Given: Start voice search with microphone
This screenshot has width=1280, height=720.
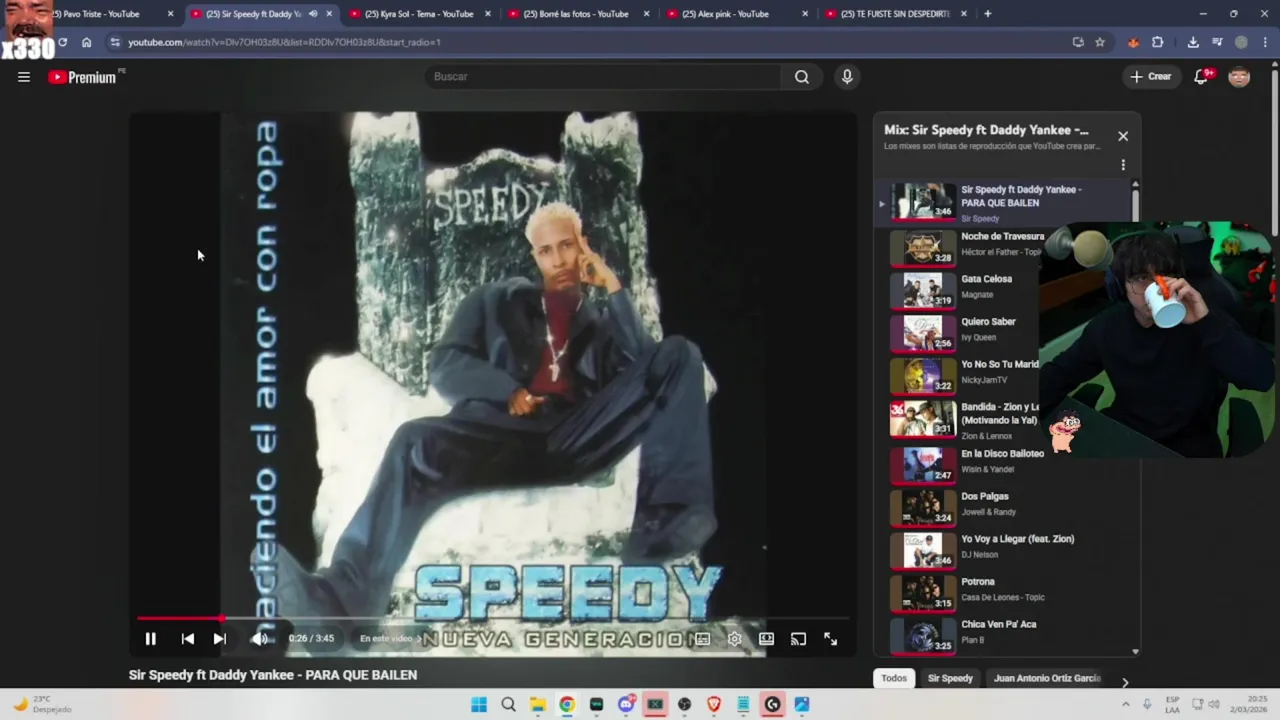Looking at the screenshot, I should 847,77.
